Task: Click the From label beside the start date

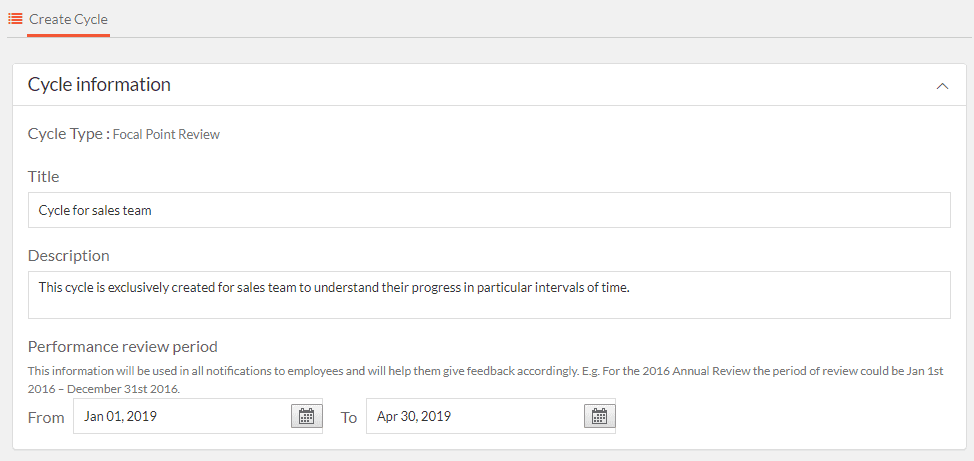Action: (x=46, y=418)
